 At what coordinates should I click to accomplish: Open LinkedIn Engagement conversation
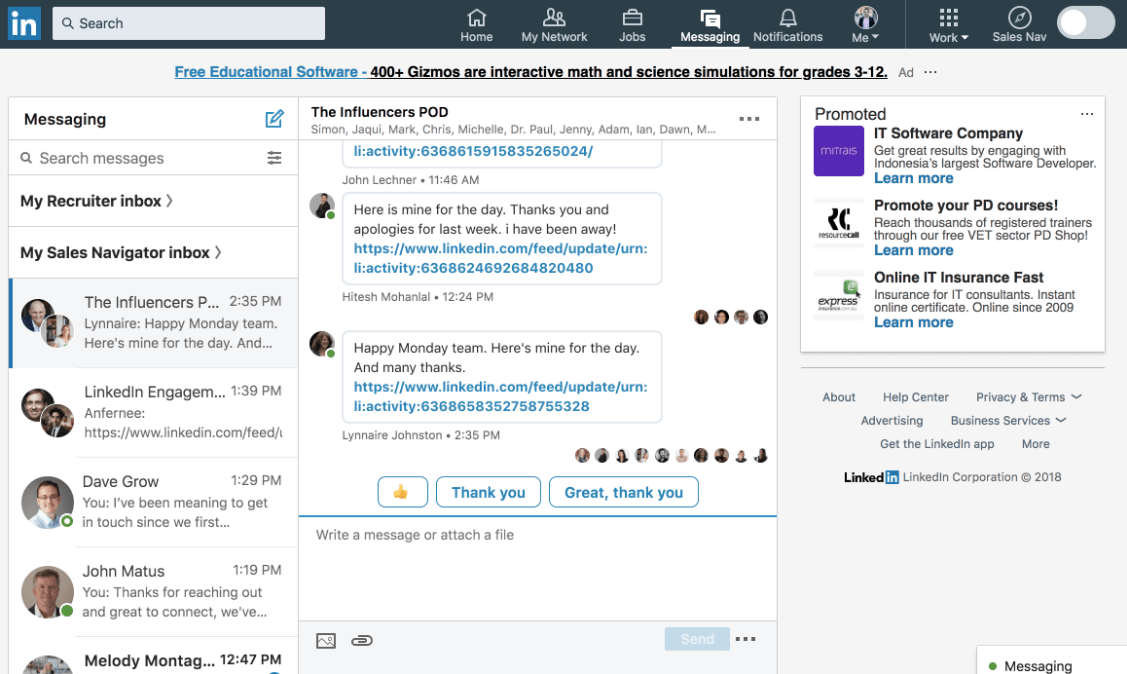(x=154, y=412)
